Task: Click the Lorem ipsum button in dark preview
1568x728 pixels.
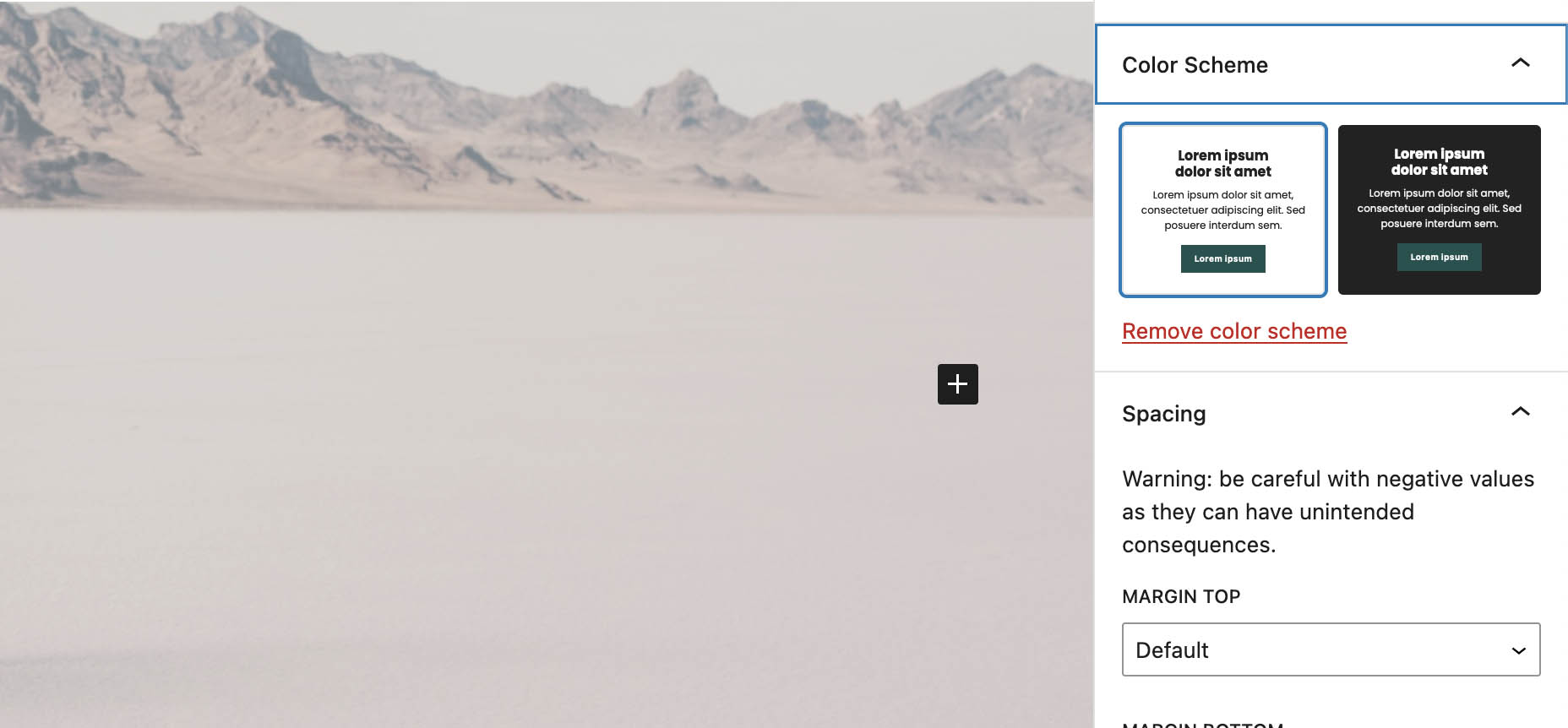Action: (1439, 258)
